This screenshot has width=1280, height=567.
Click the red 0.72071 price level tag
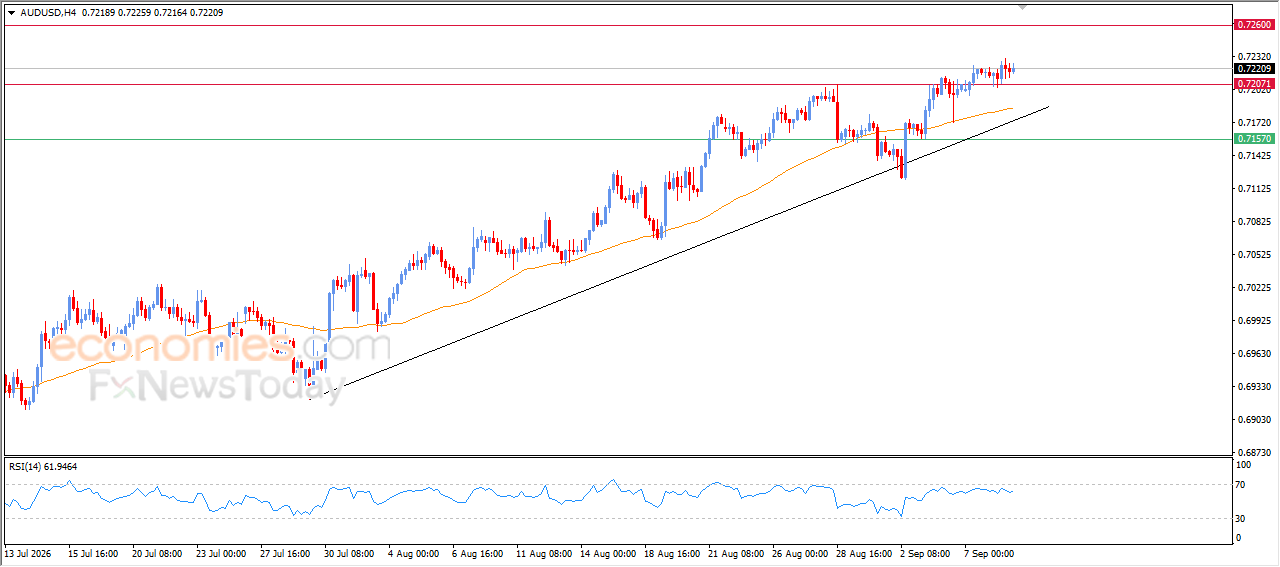pyautogui.click(x=1253, y=84)
